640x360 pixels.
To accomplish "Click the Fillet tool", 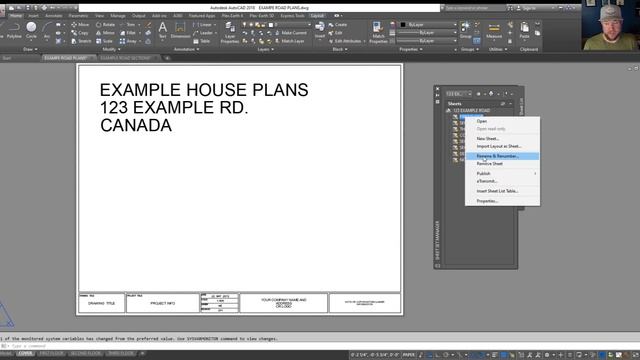I will click(128, 33).
